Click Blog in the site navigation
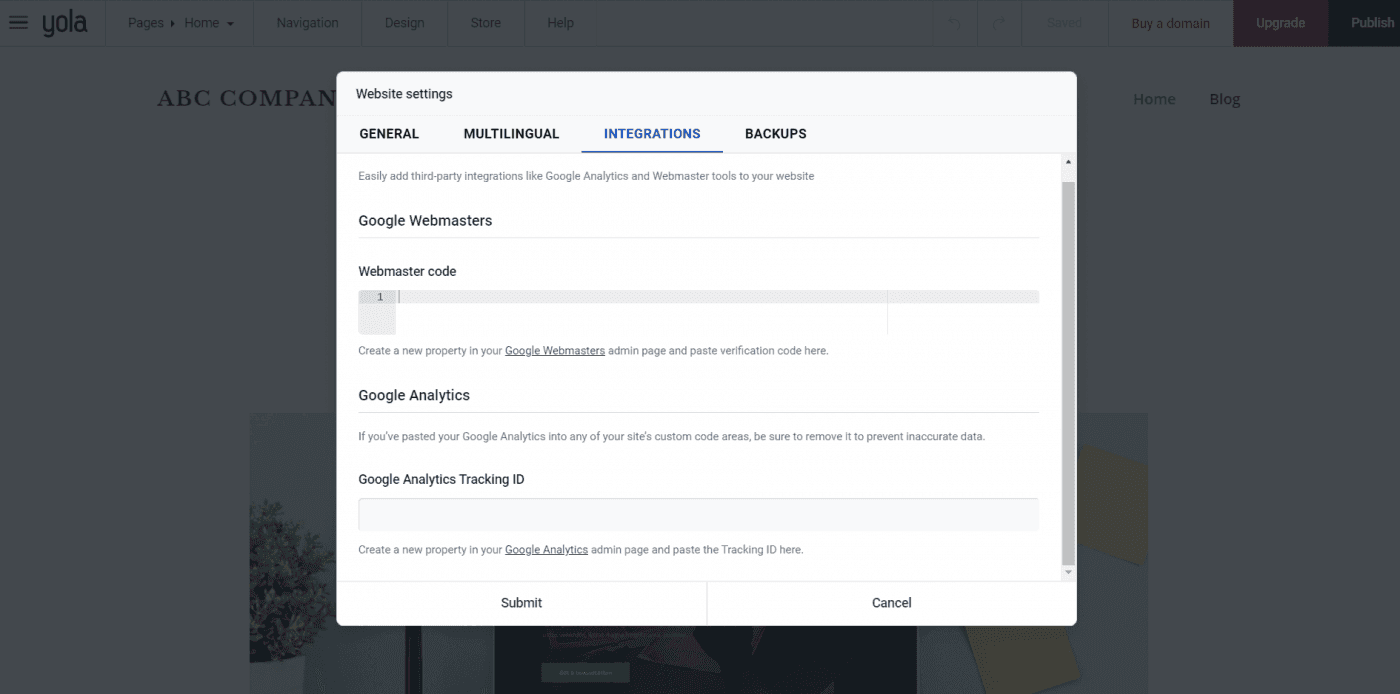The height and width of the screenshot is (694, 1400). point(1224,99)
